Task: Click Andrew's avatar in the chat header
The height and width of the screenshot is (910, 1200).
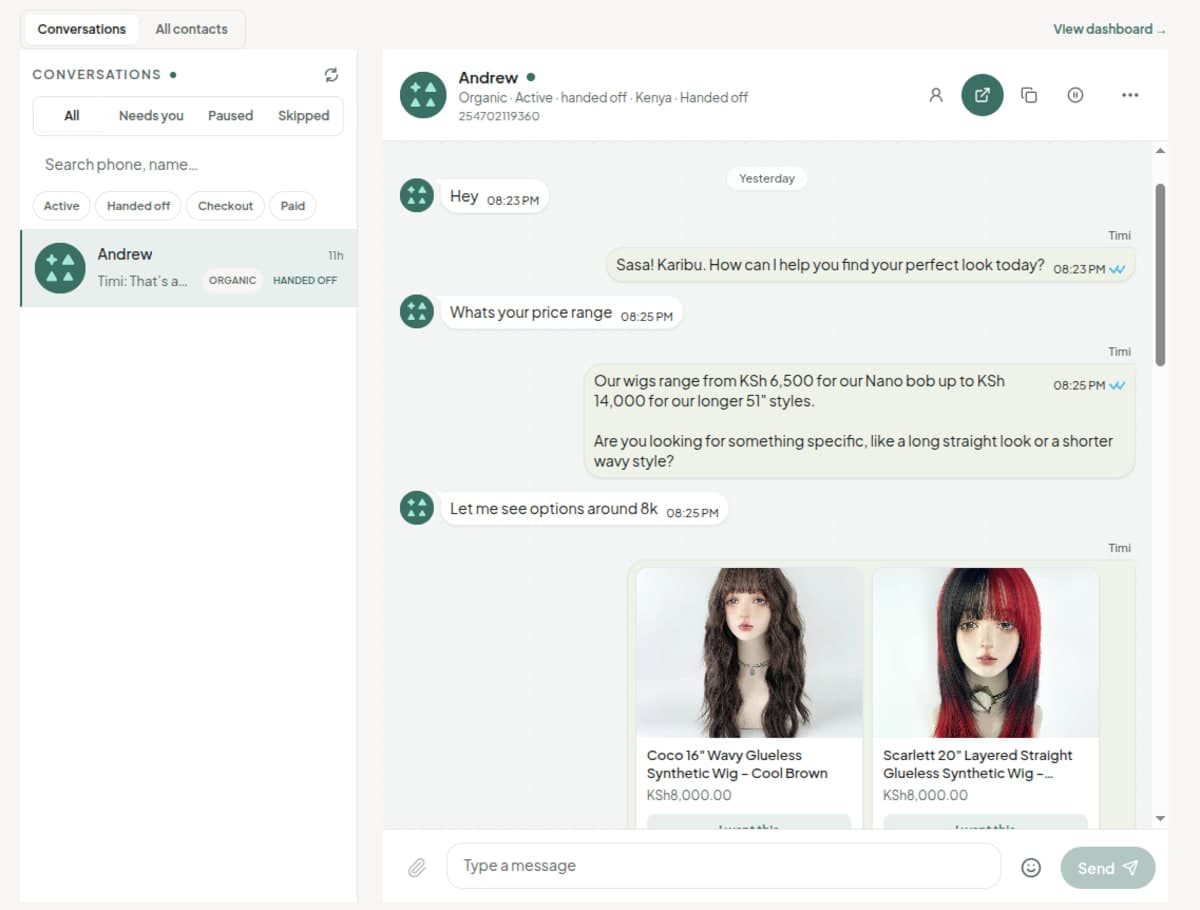Action: point(423,95)
